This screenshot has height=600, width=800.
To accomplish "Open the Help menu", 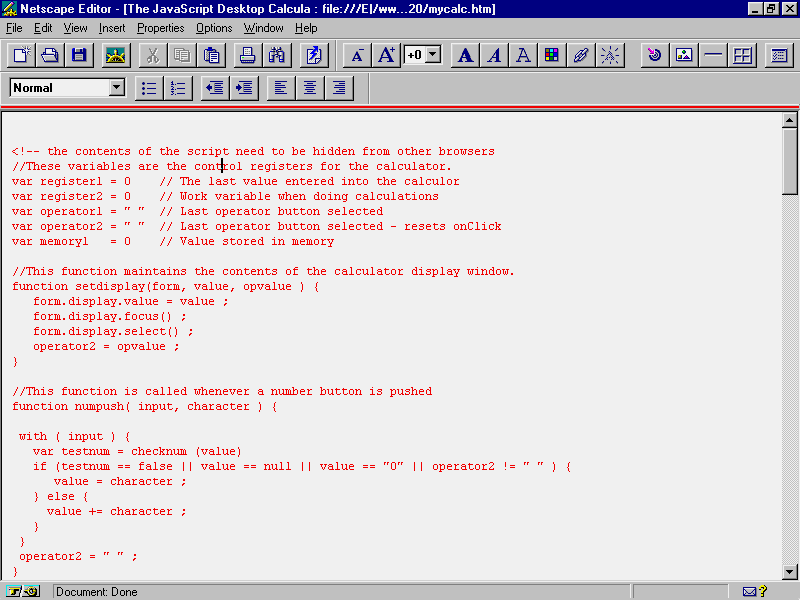I will [x=306, y=28].
